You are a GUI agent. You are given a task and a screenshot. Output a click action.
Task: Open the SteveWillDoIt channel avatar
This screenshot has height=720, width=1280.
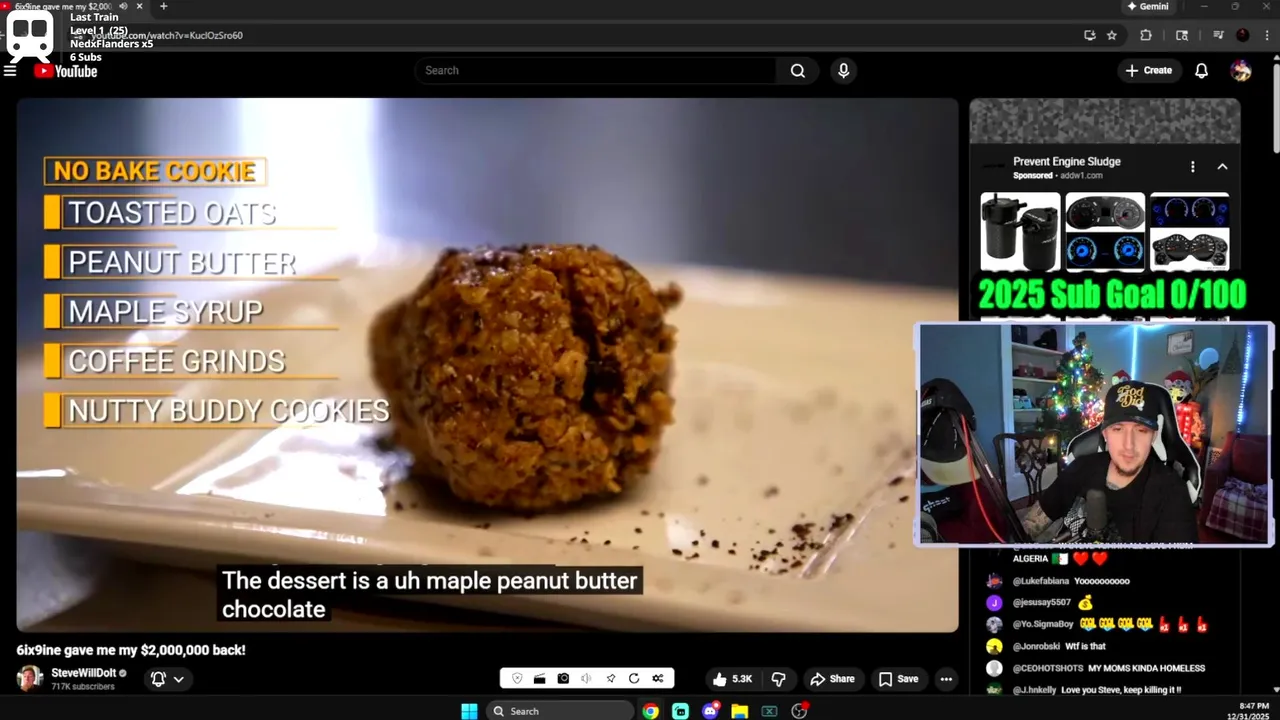tap(30, 678)
